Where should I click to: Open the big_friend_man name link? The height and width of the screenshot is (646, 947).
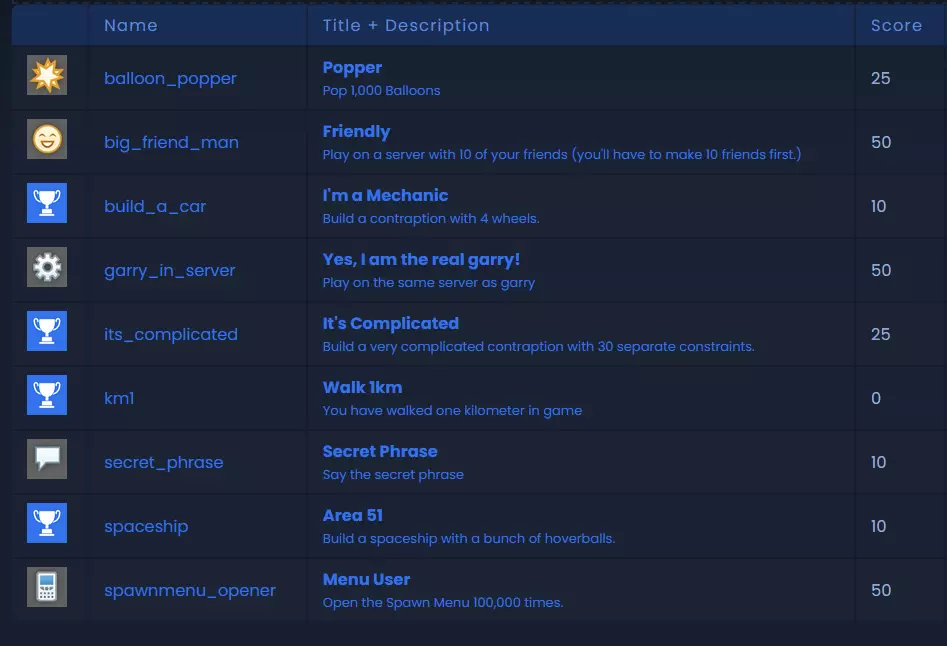tap(172, 143)
